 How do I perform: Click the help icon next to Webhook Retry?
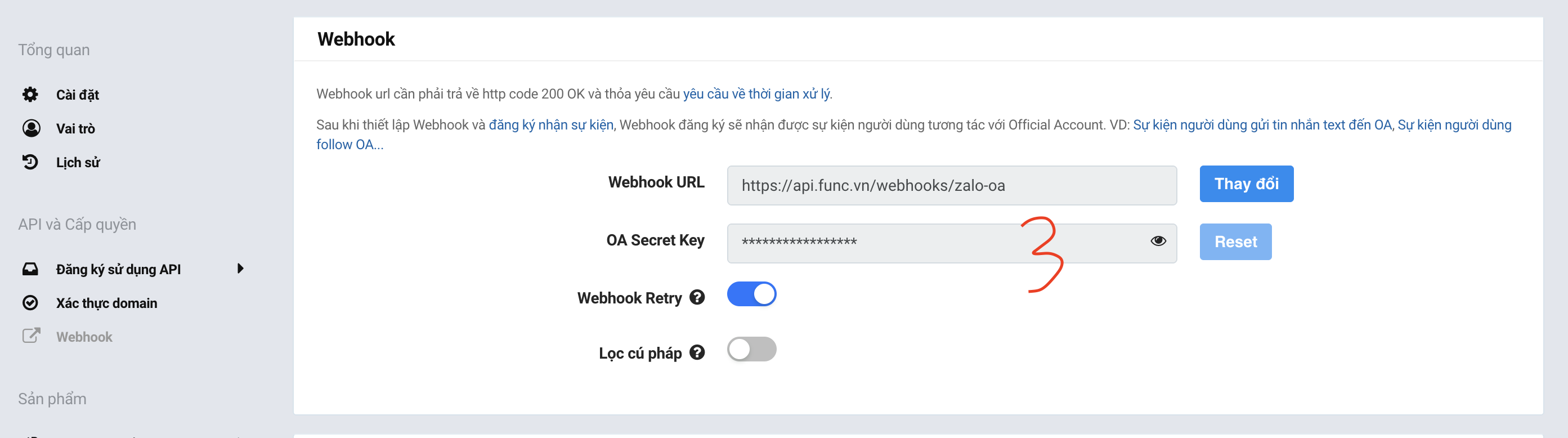[697, 297]
